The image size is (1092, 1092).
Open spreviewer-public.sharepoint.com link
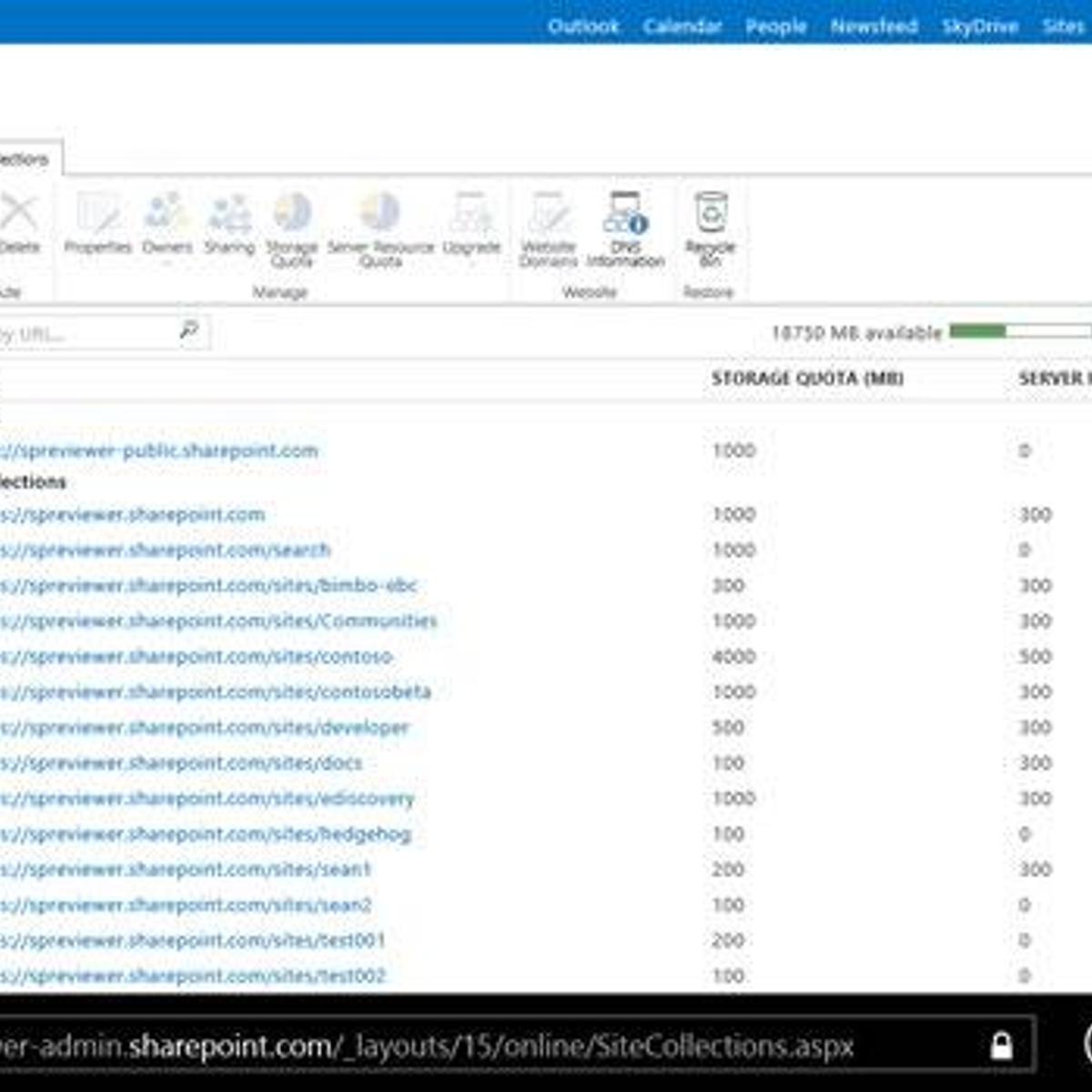point(159,450)
